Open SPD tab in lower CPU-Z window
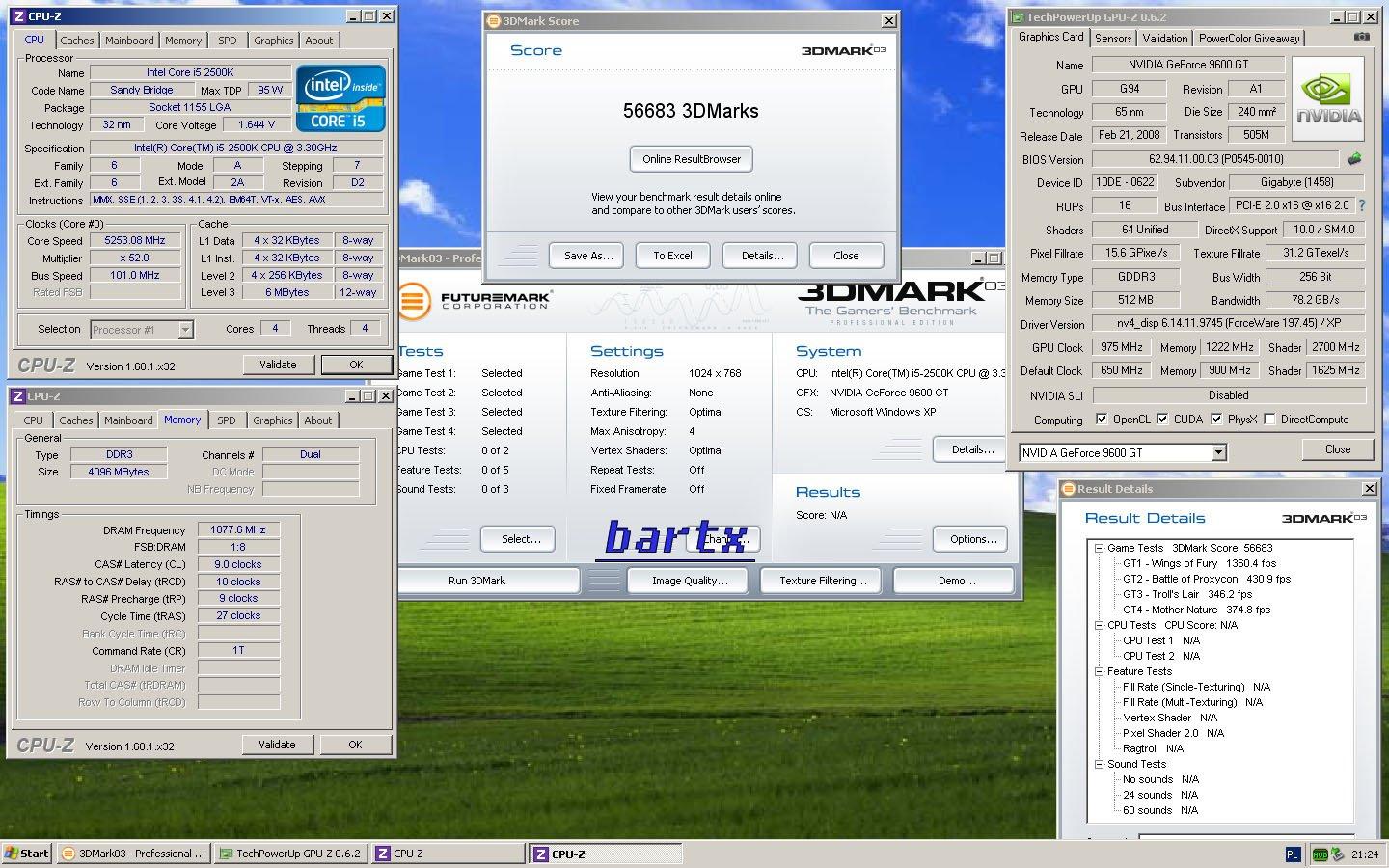The image size is (1389, 868). (227, 420)
